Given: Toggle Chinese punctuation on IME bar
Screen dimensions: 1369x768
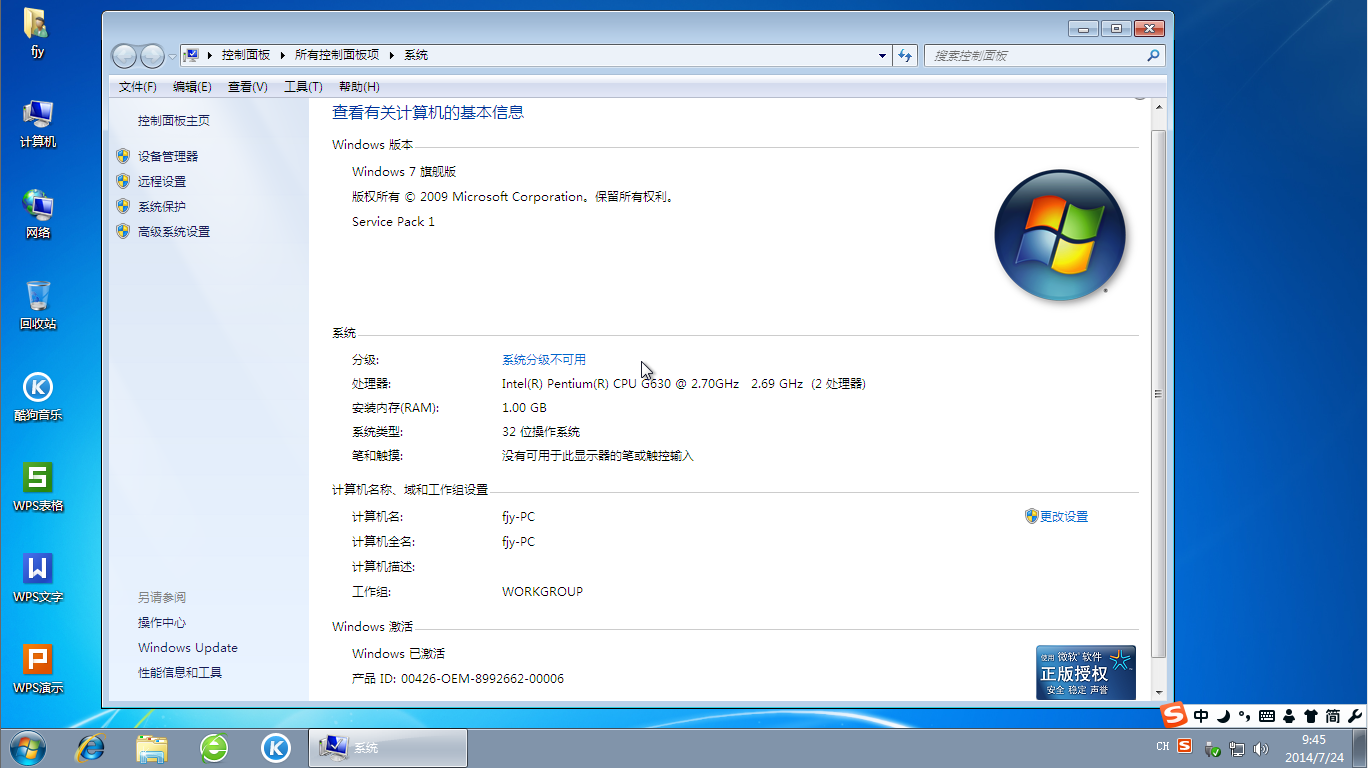Looking at the screenshot, I should (1244, 716).
